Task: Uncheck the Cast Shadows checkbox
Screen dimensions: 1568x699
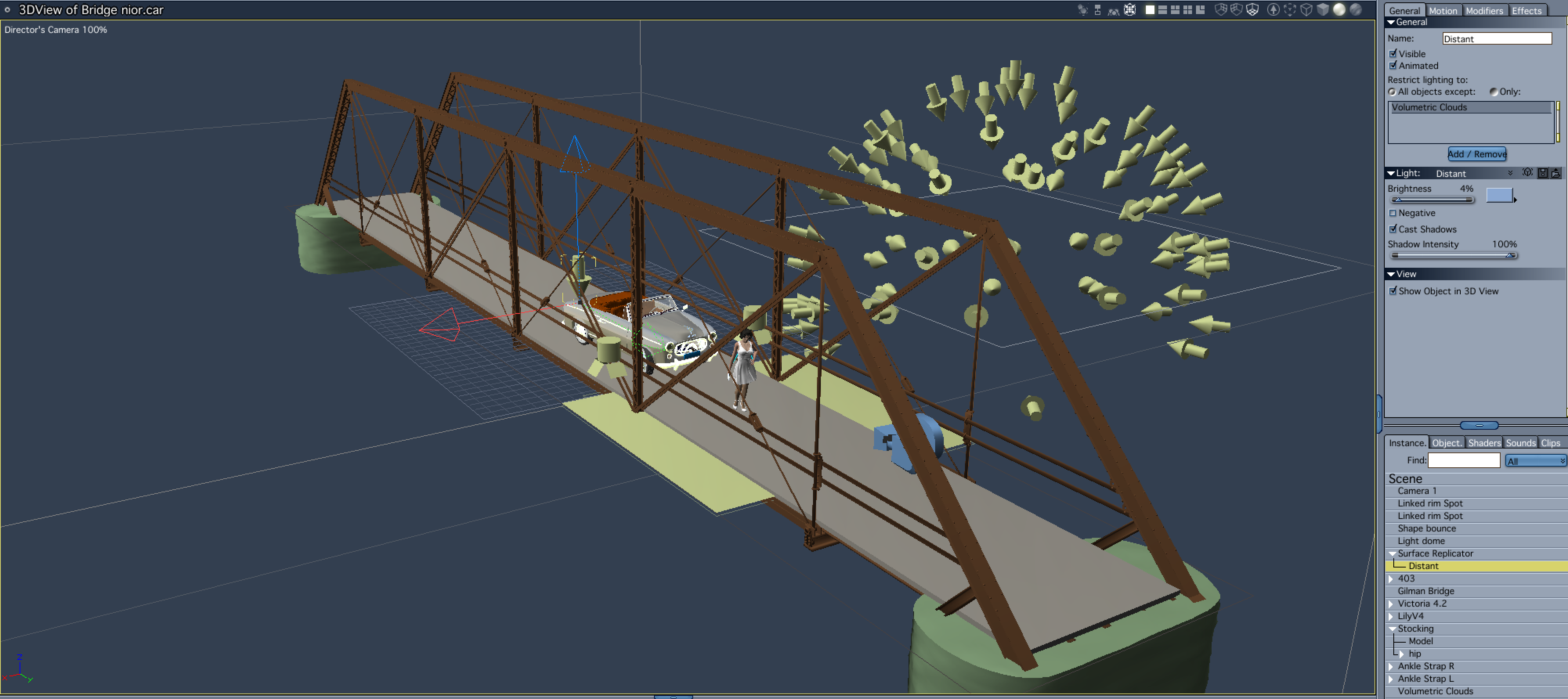Action: point(1393,229)
